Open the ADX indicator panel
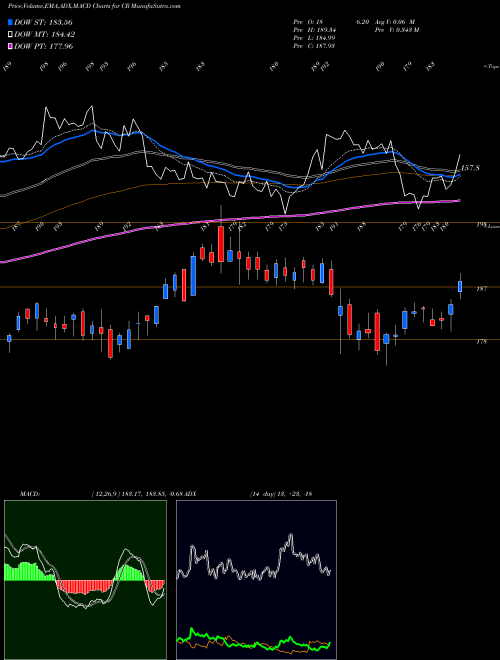The width and height of the screenshot is (500, 660). 256,580
